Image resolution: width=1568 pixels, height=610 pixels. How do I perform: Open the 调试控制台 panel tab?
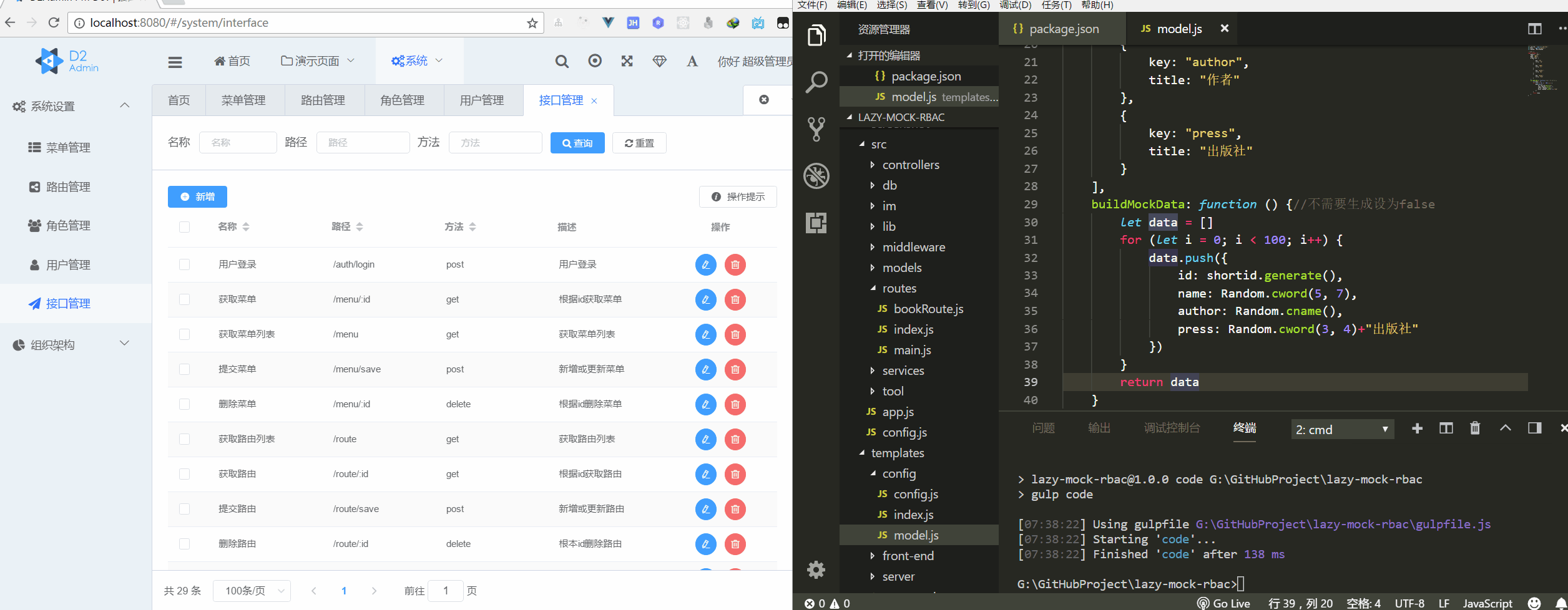[1172, 428]
